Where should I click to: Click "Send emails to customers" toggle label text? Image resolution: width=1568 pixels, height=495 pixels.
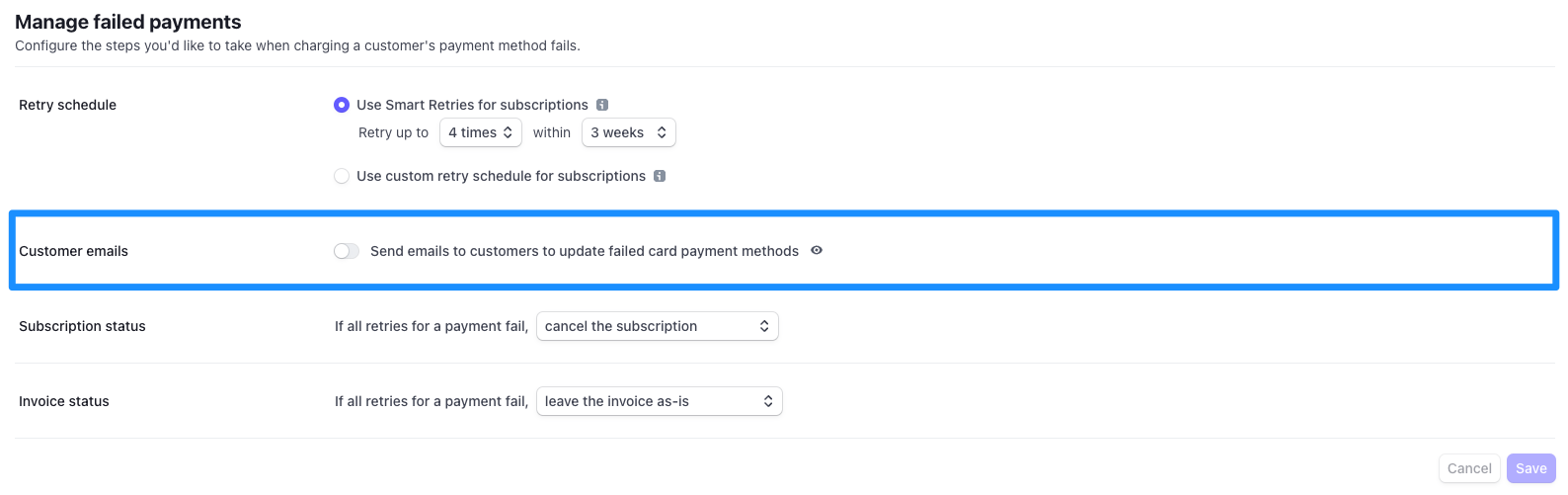tap(584, 251)
